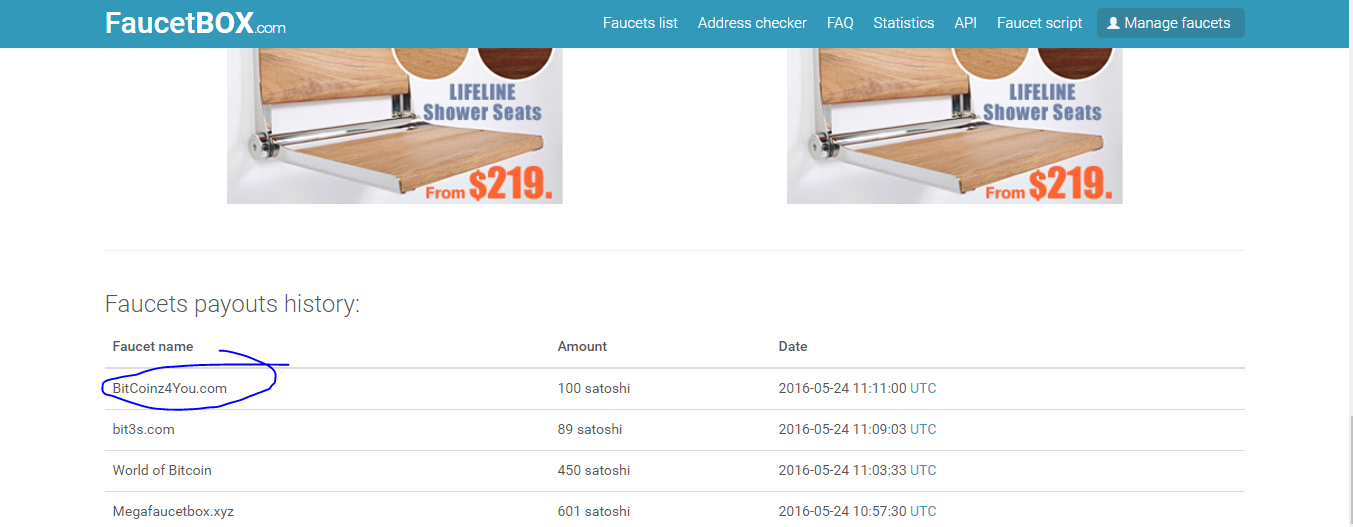Click UTC beside the 10:57:30 date

(x=923, y=511)
